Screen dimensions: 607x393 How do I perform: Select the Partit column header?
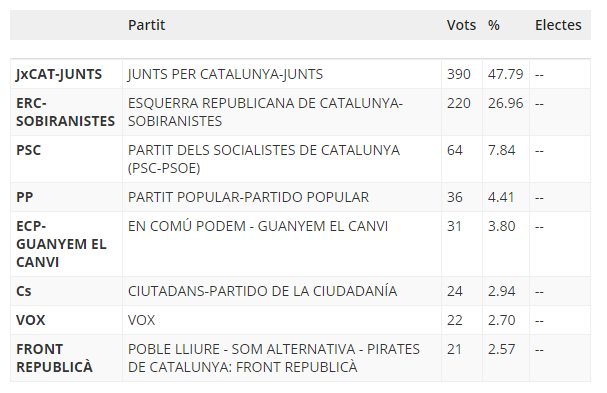click(x=146, y=25)
